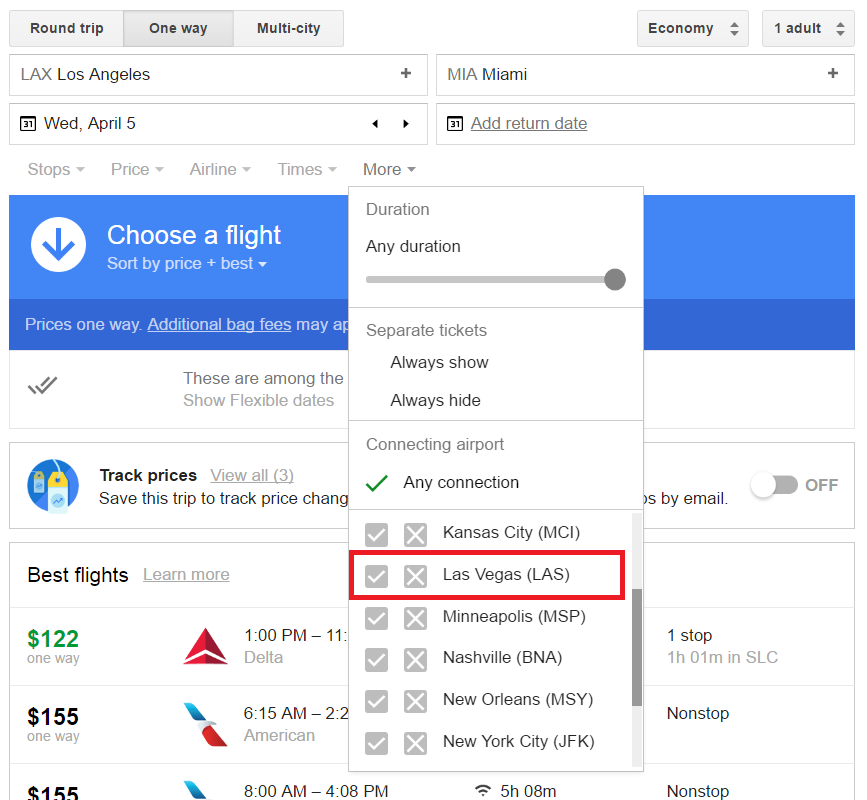Click 1h 01m in SLC layover text
Viewport: 867px width, 800px height.
[x=722, y=657]
